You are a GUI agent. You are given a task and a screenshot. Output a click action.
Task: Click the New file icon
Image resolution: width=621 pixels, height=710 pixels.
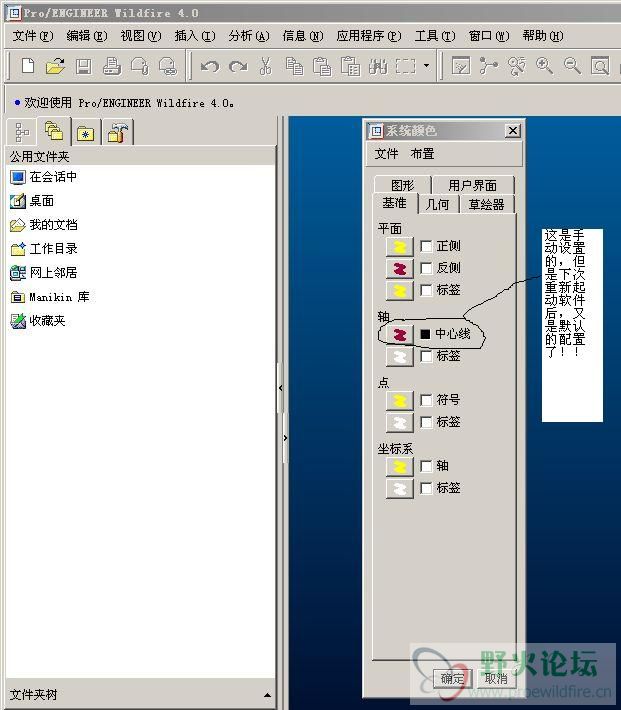point(28,66)
